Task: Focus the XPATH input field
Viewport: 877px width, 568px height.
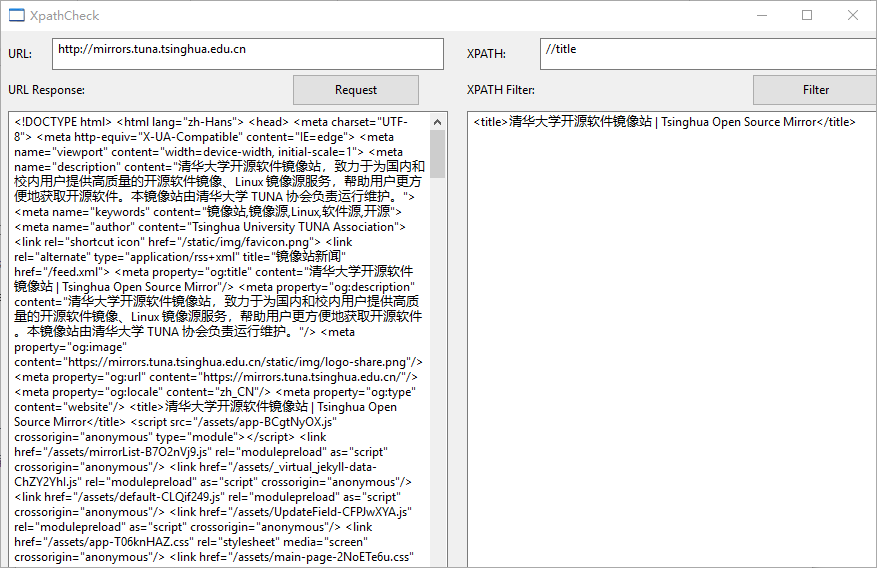Action: pos(708,54)
